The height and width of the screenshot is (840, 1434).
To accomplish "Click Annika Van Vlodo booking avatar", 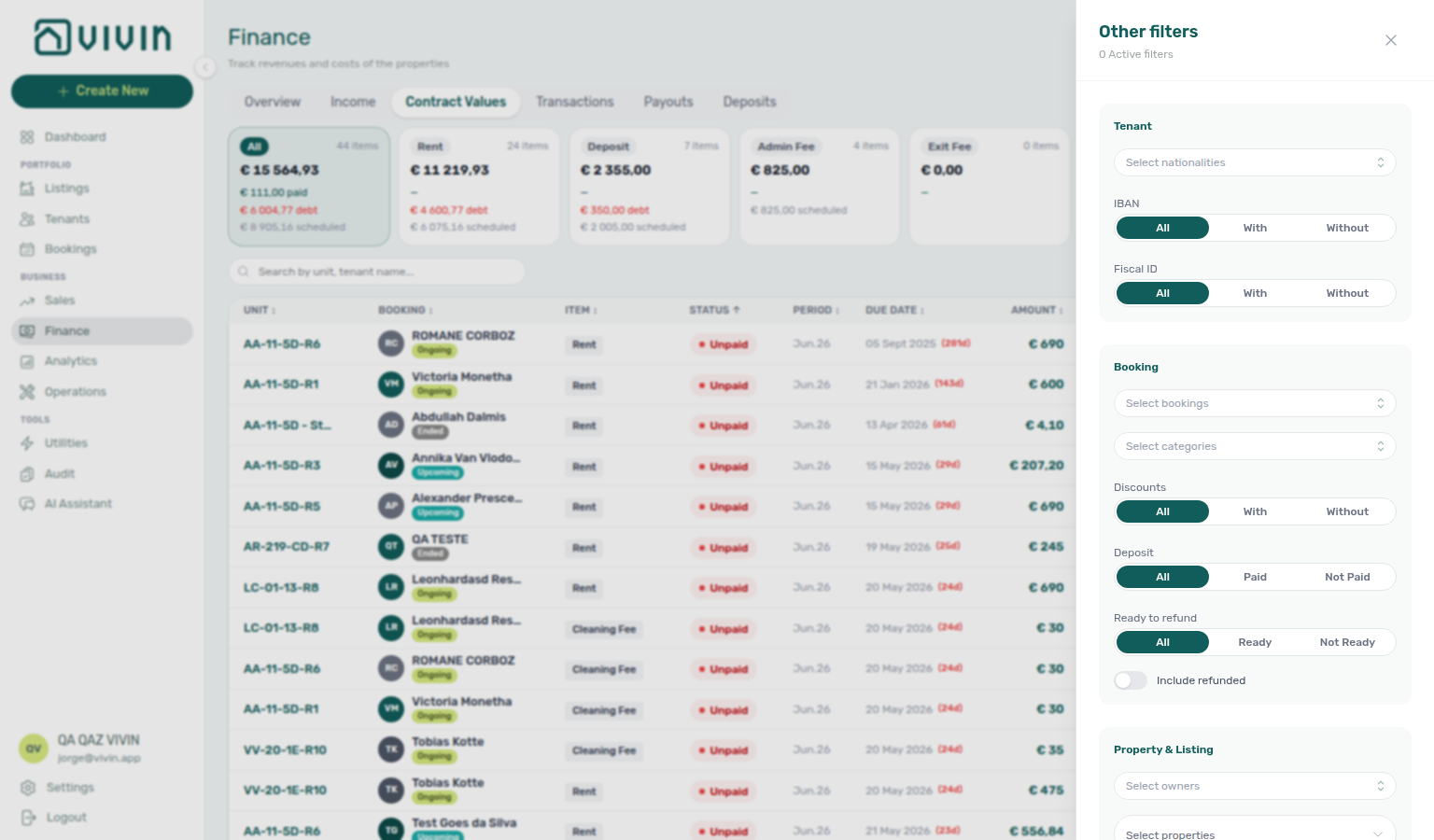I will point(391,466).
